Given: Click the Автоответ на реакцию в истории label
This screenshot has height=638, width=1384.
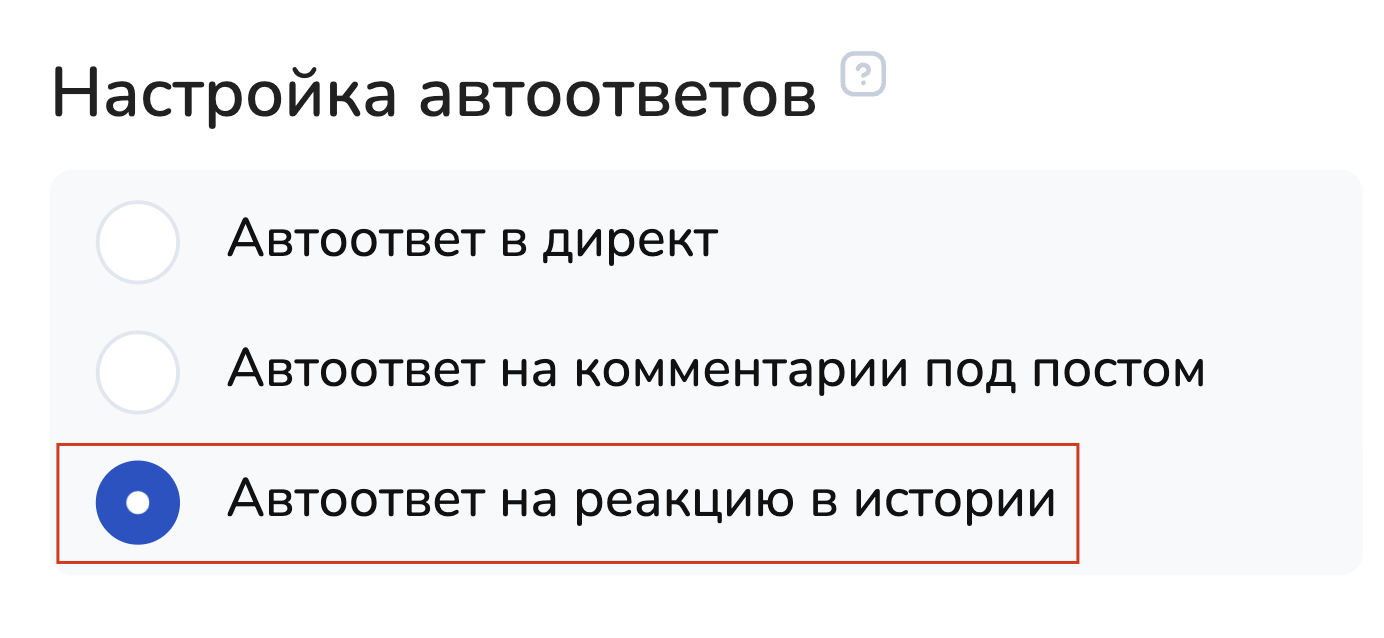Looking at the screenshot, I should [x=641, y=500].
